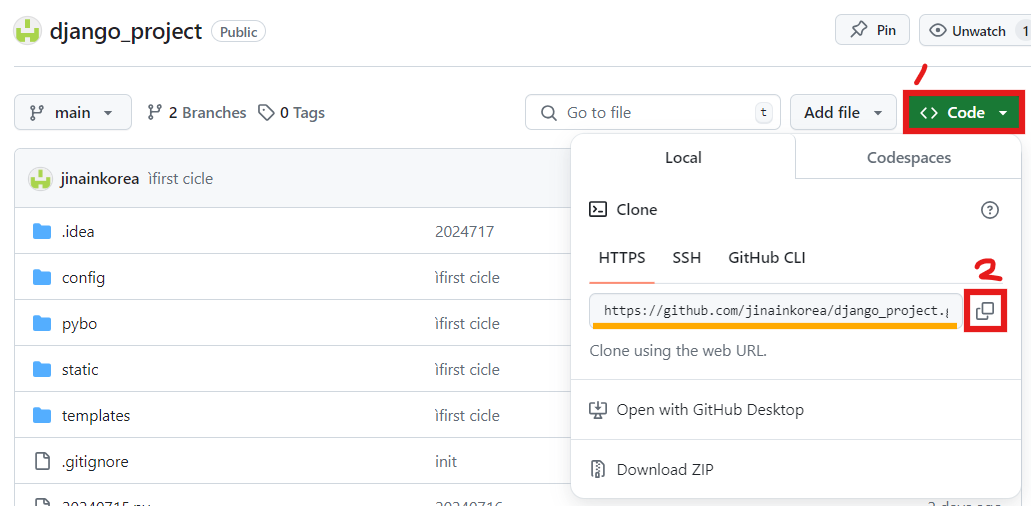
Task: Open the .gitignore file name
Action: 95,461
